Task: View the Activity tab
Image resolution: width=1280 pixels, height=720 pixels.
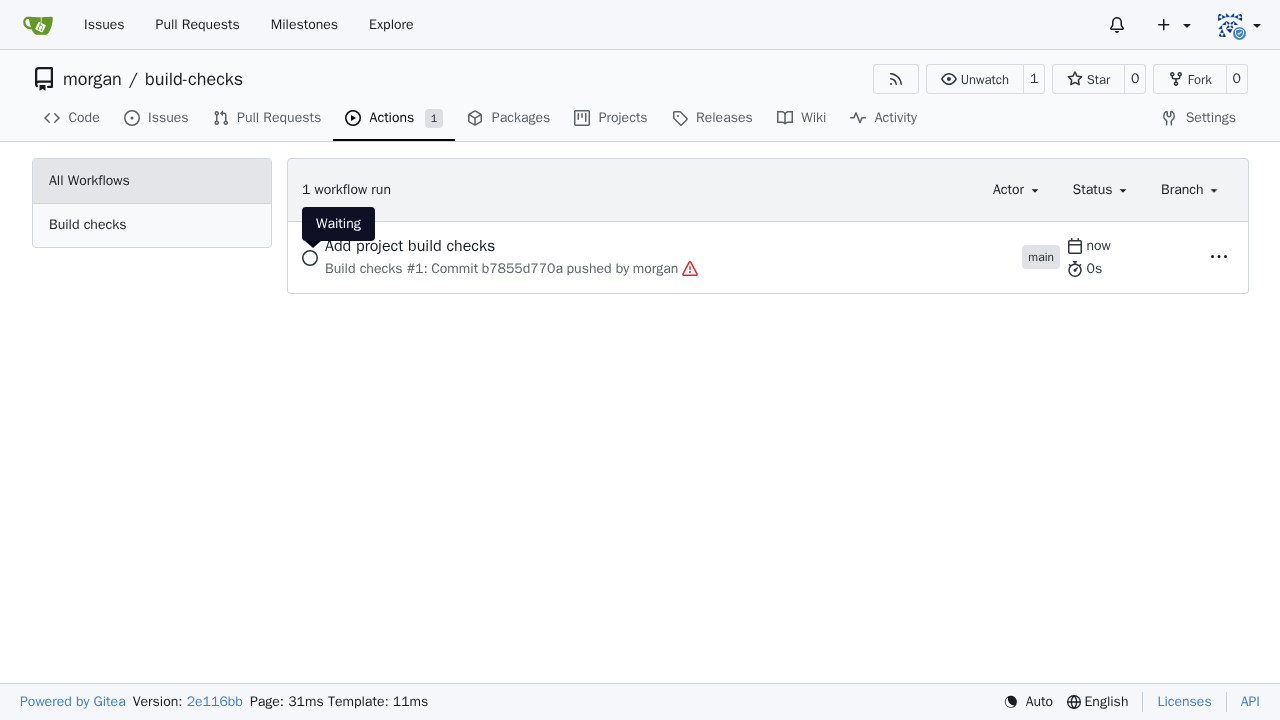Action: coord(884,118)
